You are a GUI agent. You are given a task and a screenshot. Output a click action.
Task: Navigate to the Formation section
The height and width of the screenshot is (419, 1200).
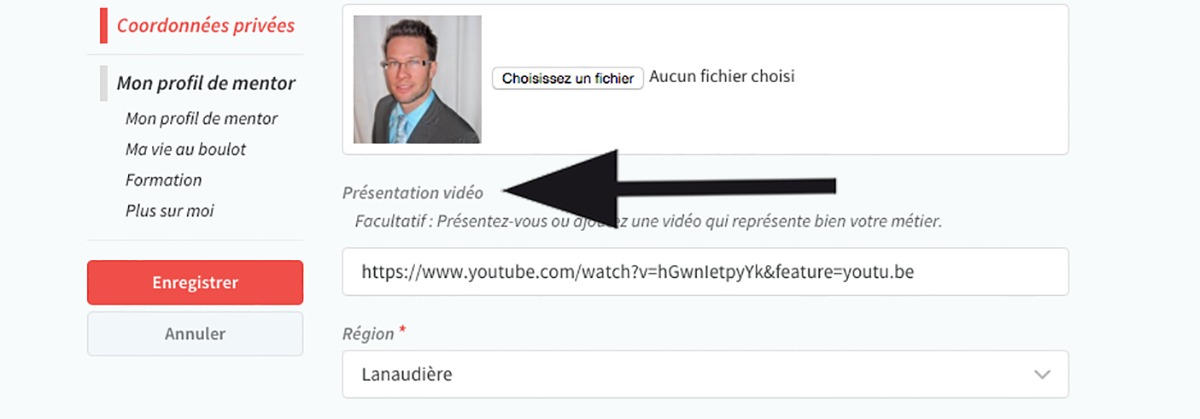[x=163, y=180]
